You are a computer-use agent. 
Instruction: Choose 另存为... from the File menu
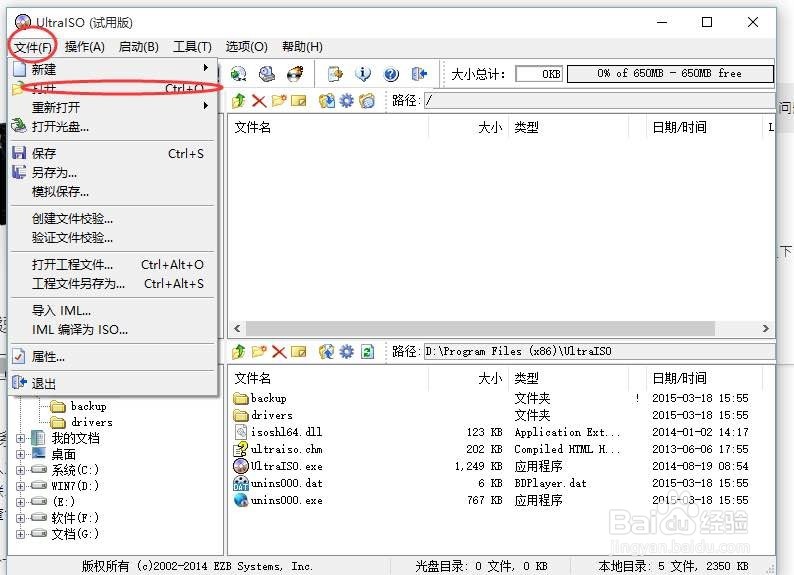tap(112, 173)
